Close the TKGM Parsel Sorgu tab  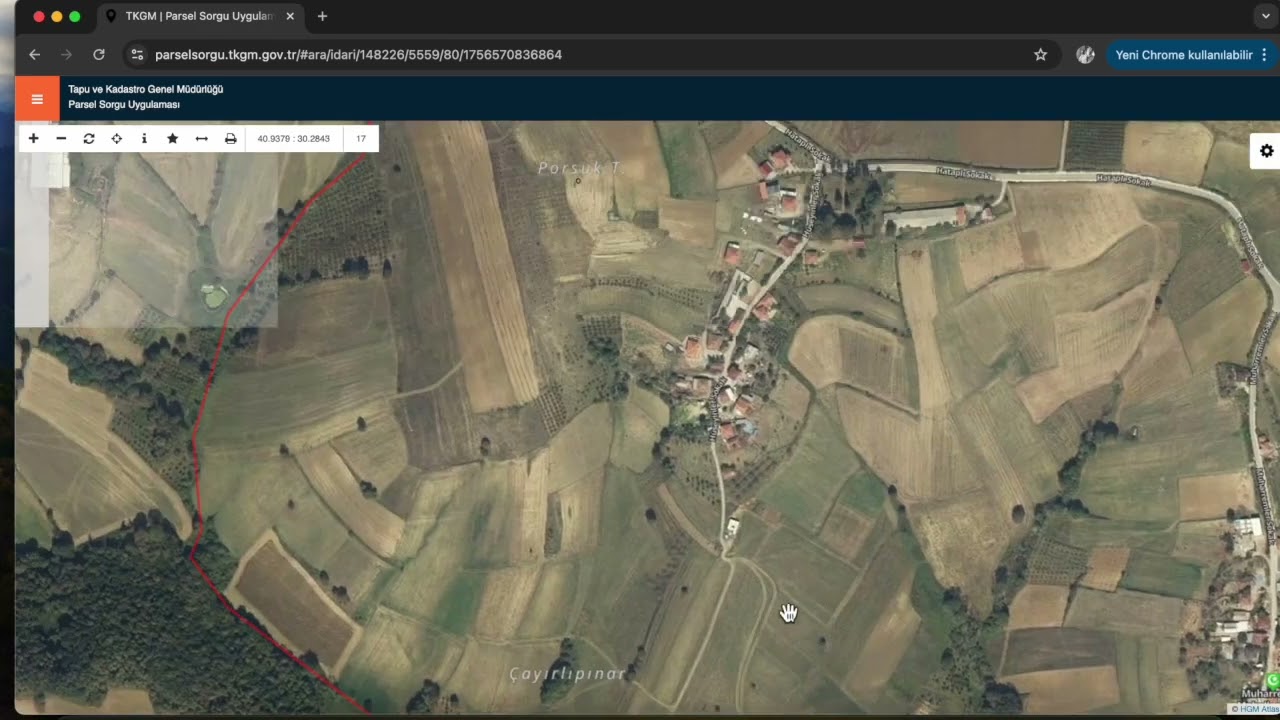click(x=290, y=16)
